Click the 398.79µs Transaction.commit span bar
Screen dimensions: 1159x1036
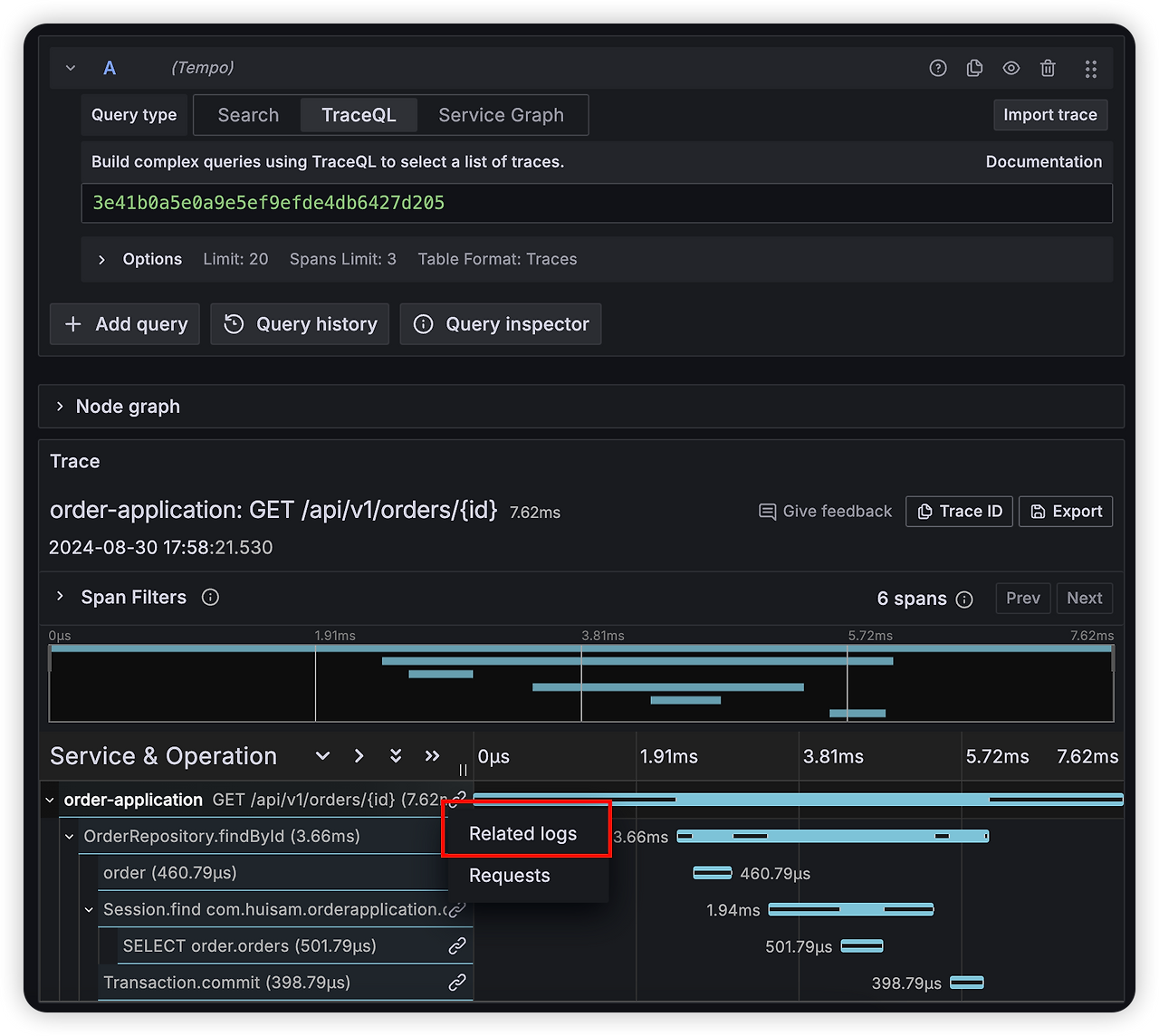967,983
